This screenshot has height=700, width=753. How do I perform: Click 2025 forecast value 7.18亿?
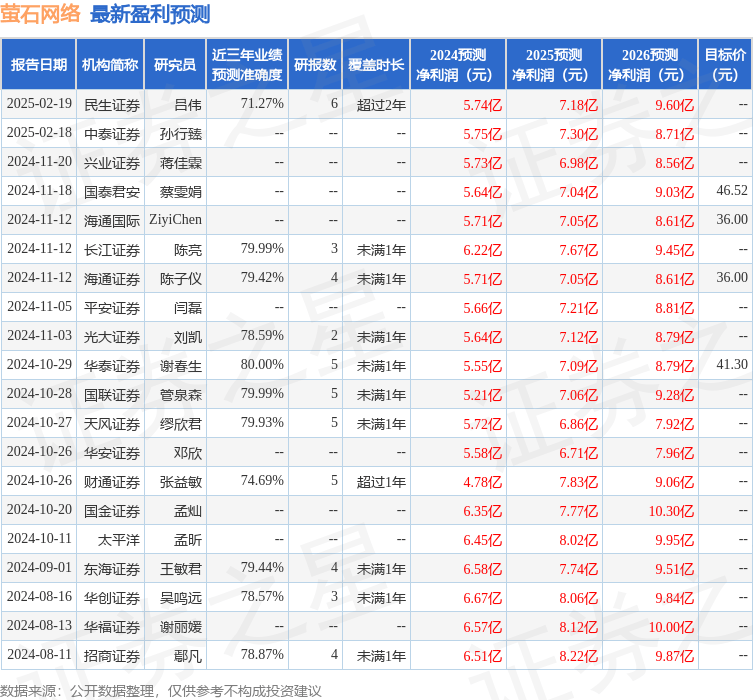579,105
